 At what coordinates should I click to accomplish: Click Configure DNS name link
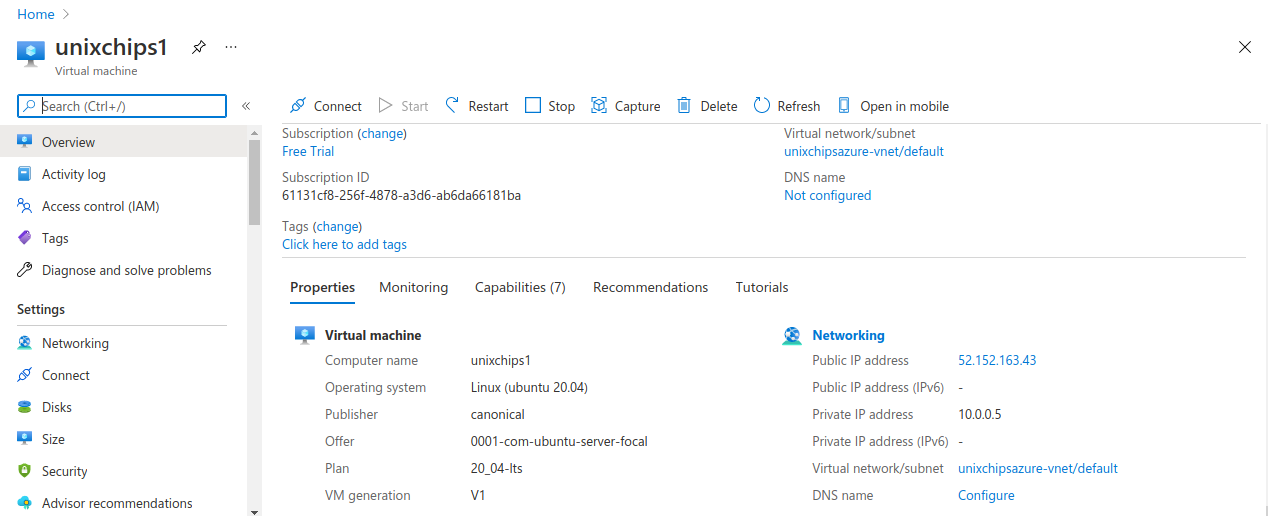click(x=986, y=495)
